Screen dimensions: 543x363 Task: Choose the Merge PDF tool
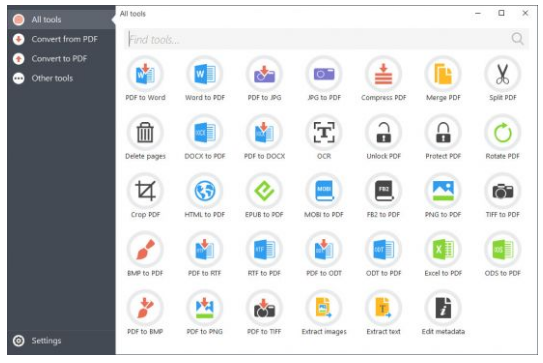click(x=443, y=74)
